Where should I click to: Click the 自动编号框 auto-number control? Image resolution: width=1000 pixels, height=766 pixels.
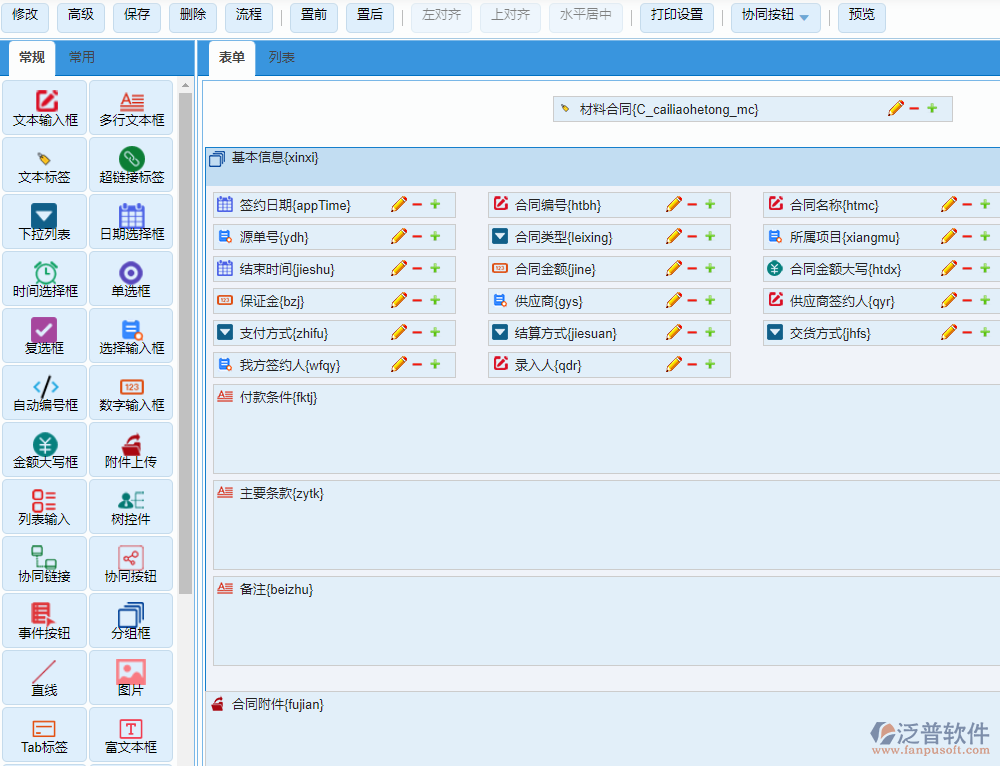tap(45, 393)
